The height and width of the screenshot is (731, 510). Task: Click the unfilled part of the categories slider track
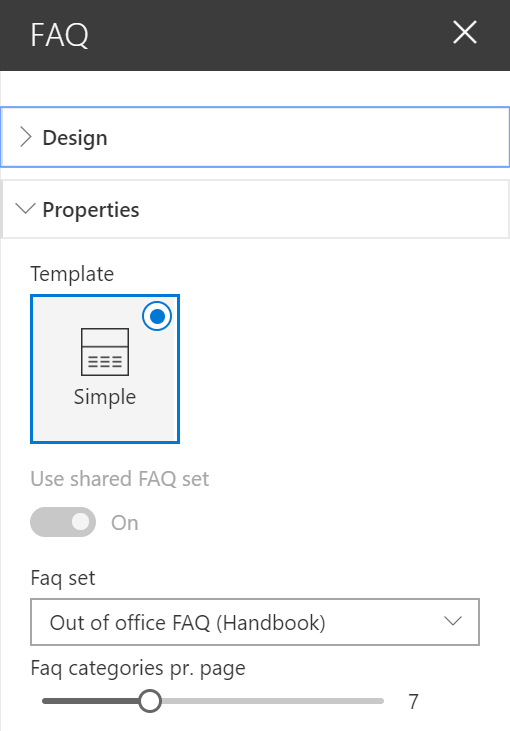273,701
